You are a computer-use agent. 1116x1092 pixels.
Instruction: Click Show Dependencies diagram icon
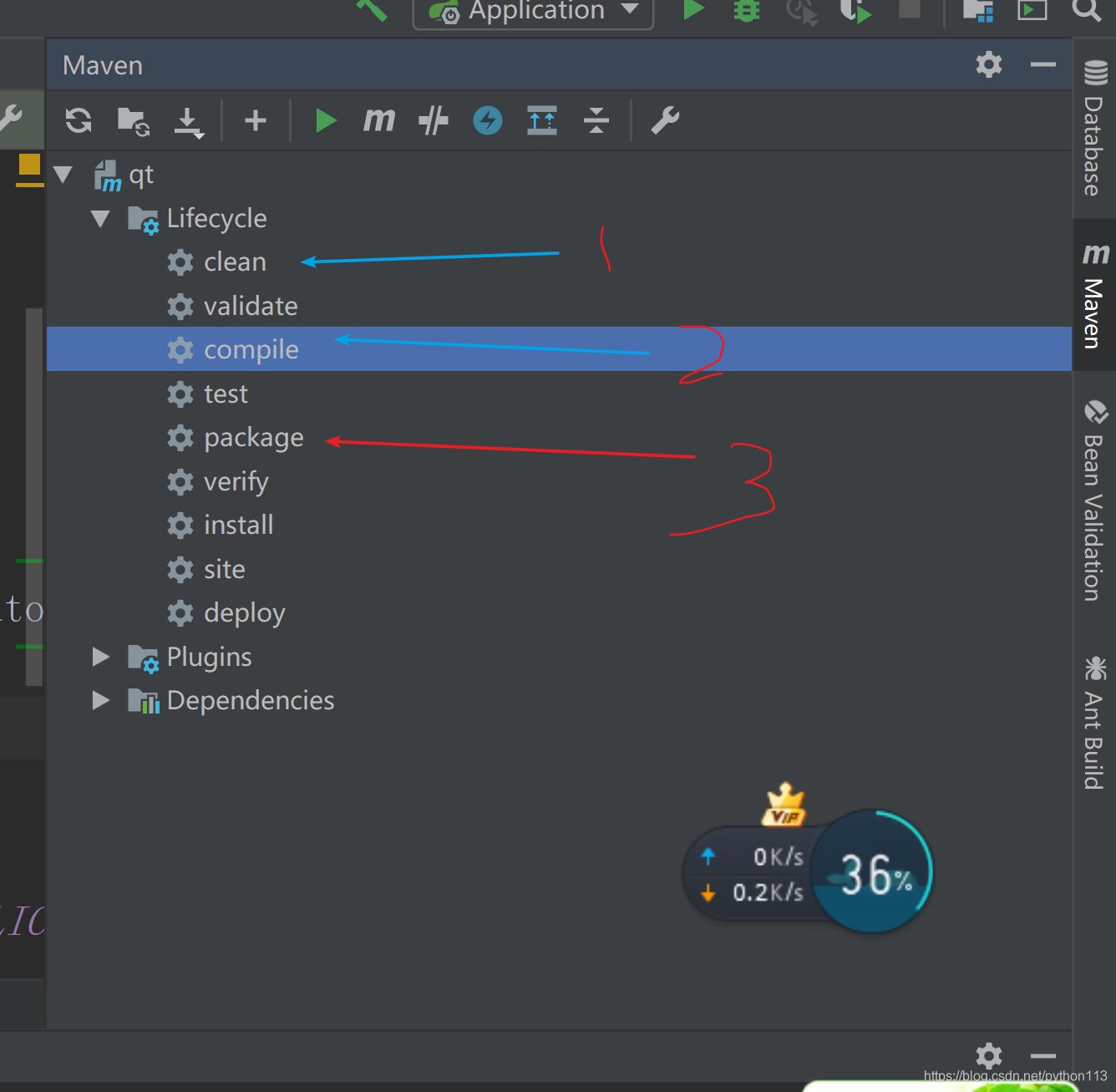542,120
